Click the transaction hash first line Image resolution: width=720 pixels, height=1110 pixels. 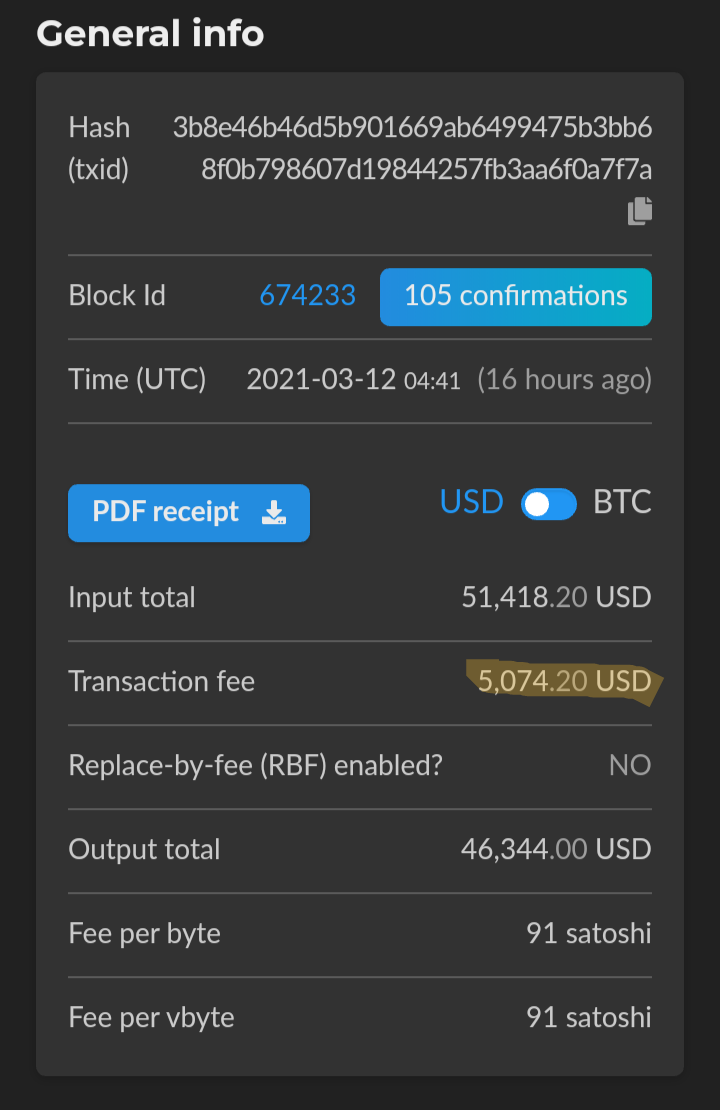pos(412,127)
